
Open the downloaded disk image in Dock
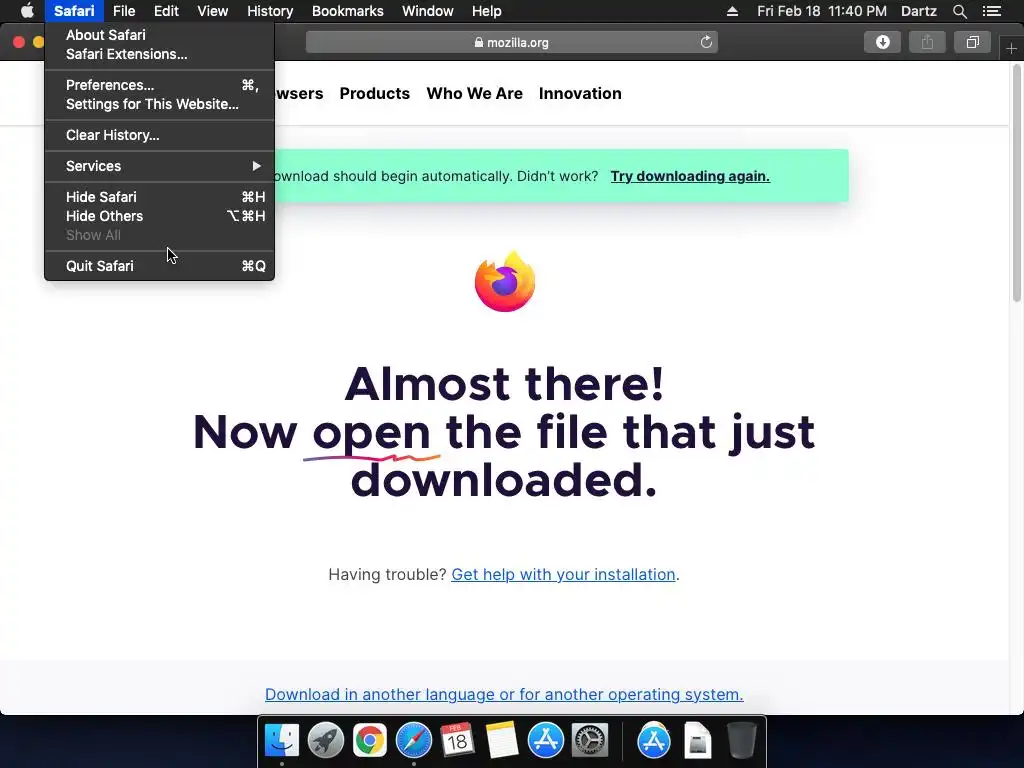pyautogui.click(x=697, y=741)
